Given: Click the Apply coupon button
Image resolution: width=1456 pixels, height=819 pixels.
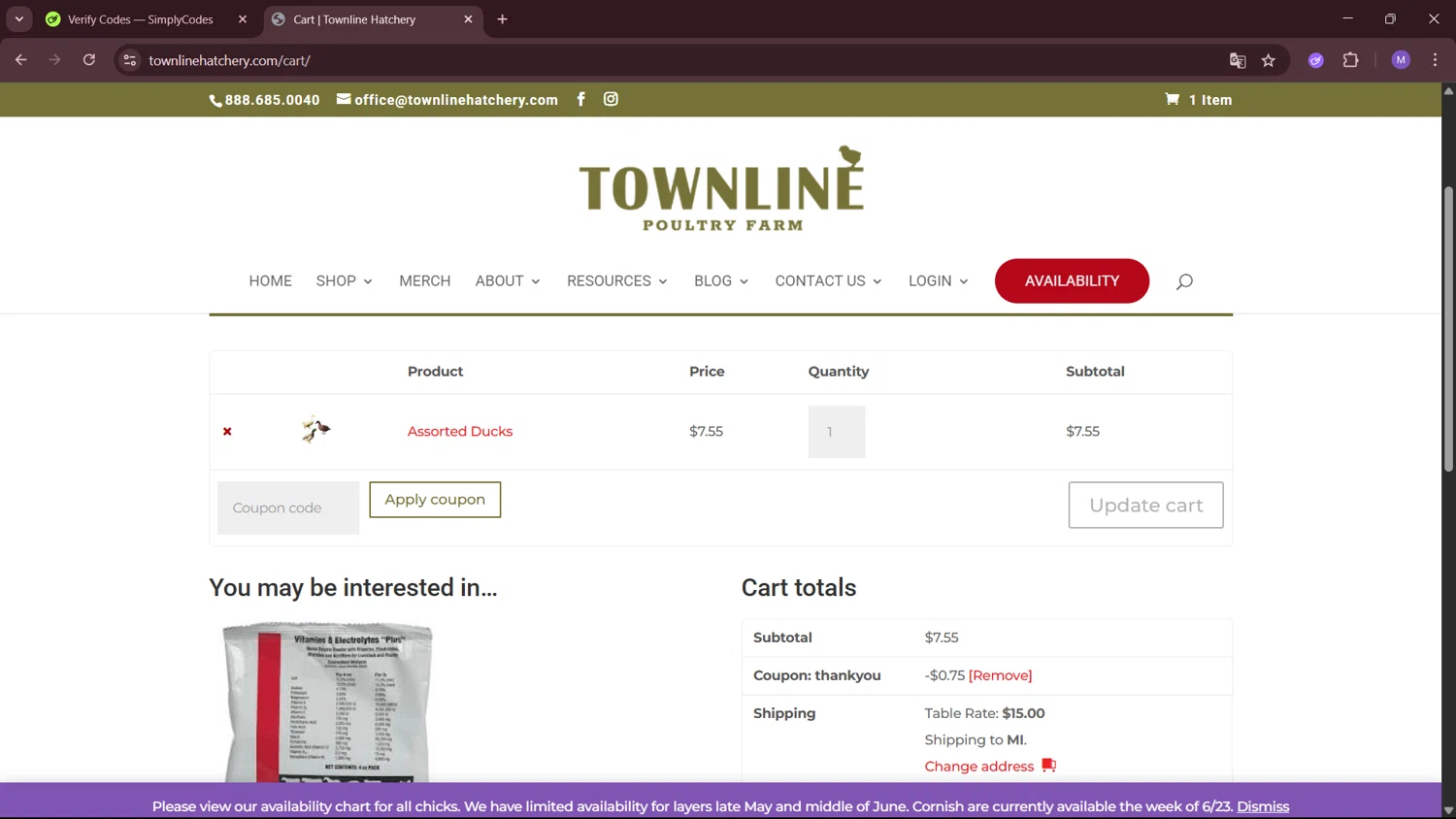Looking at the screenshot, I should 435,500.
